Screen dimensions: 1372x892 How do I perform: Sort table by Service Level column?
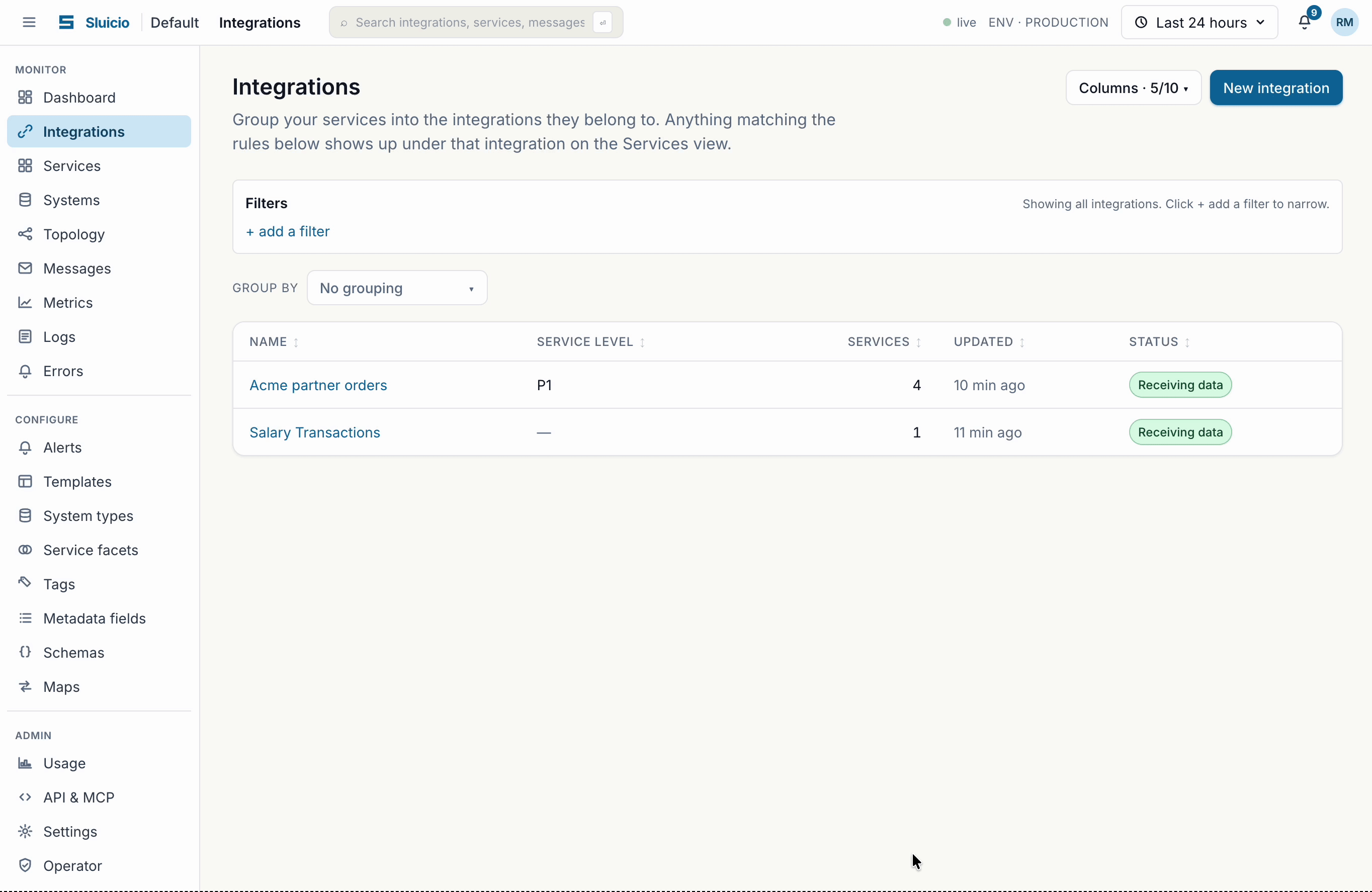pos(591,342)
